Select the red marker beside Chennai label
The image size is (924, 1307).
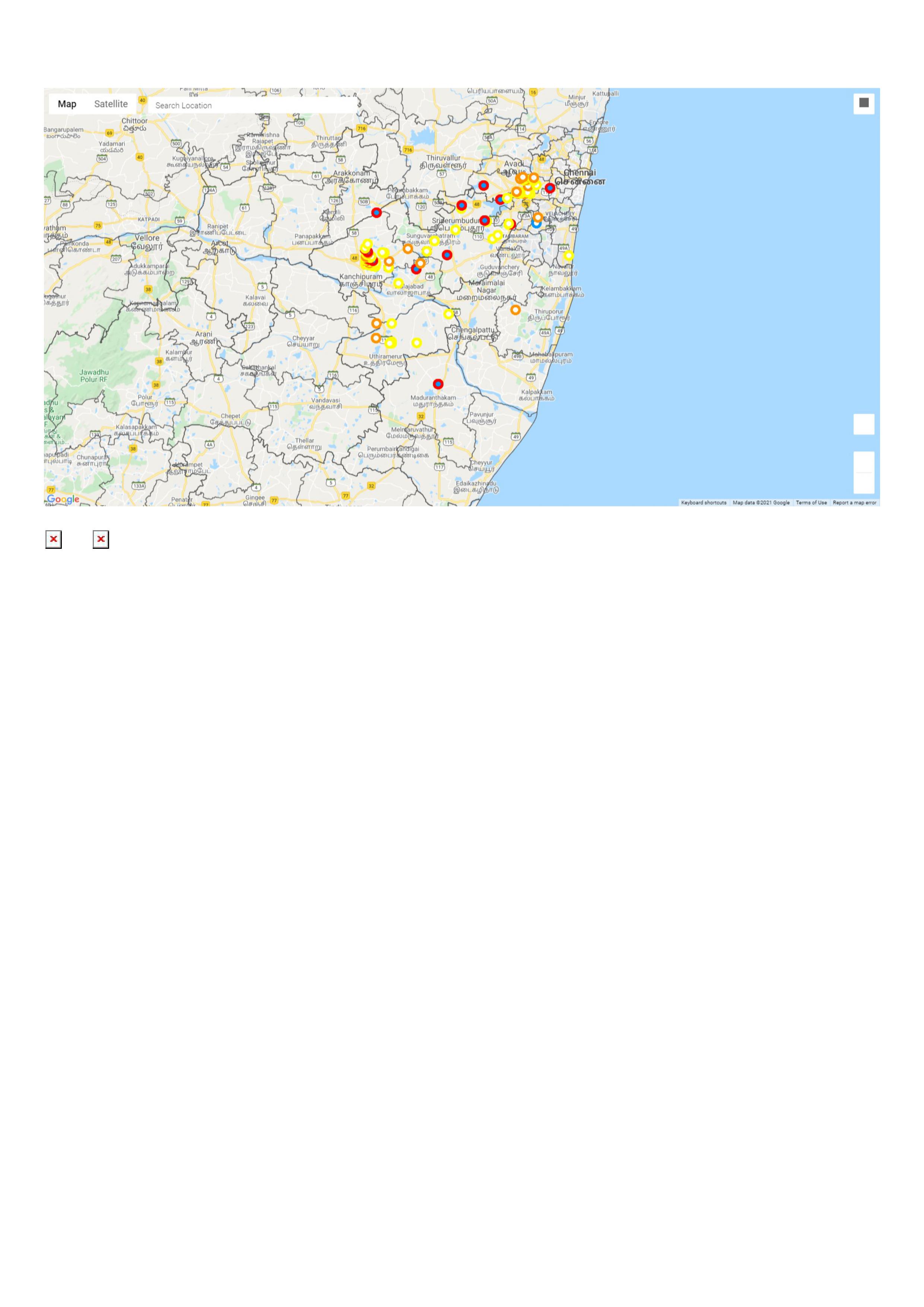[x=550, y=188]
